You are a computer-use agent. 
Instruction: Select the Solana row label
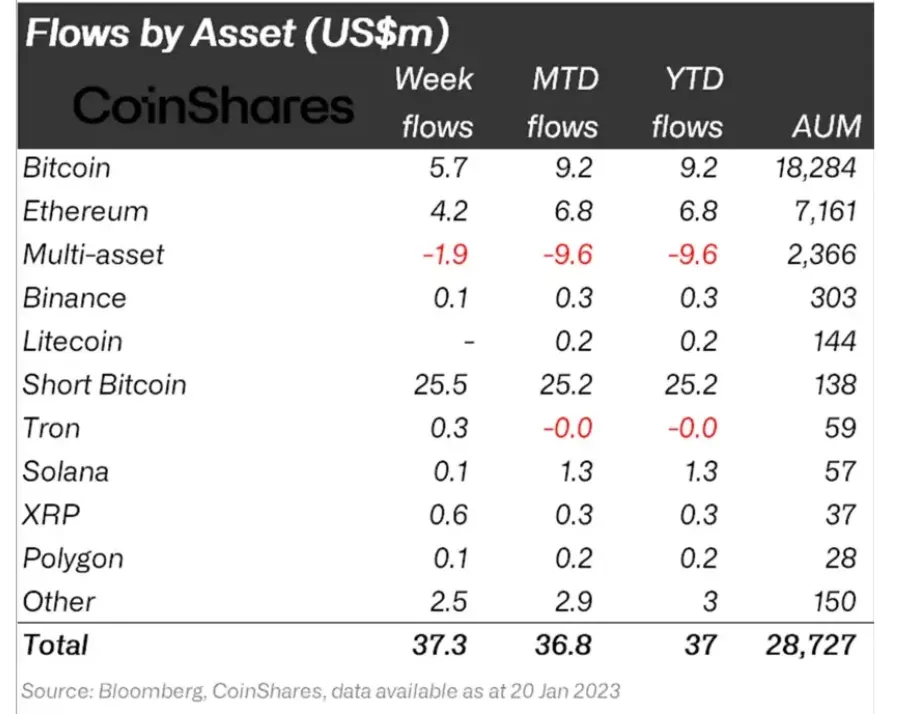(x=66, y=471)
